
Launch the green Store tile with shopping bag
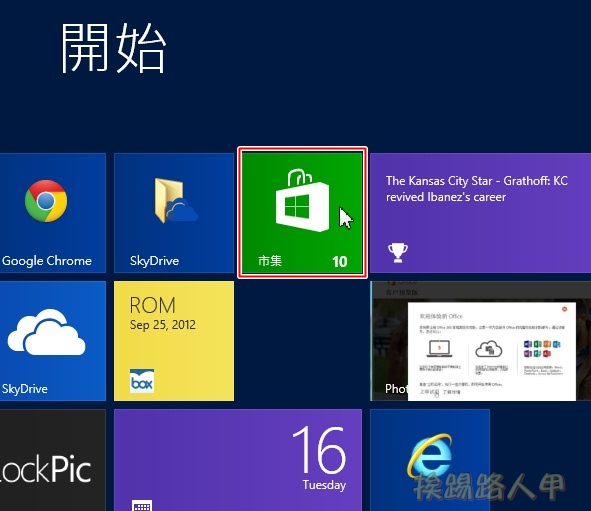click(x=302, y=213)
